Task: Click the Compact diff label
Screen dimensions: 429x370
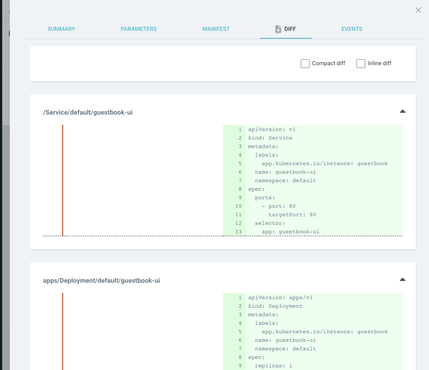Action: 328,63
